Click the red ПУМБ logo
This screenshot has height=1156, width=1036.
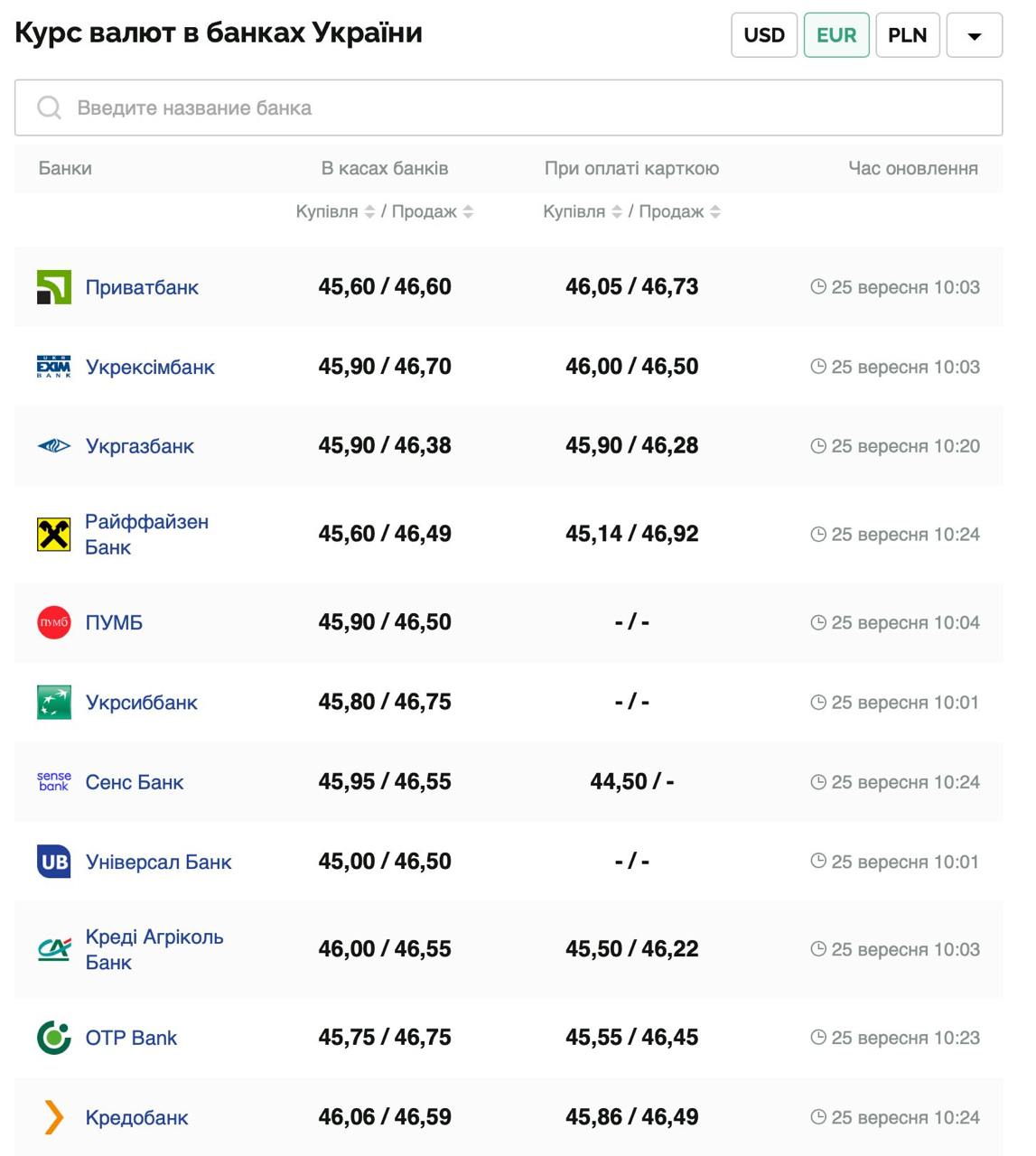(x=53, y=622)
